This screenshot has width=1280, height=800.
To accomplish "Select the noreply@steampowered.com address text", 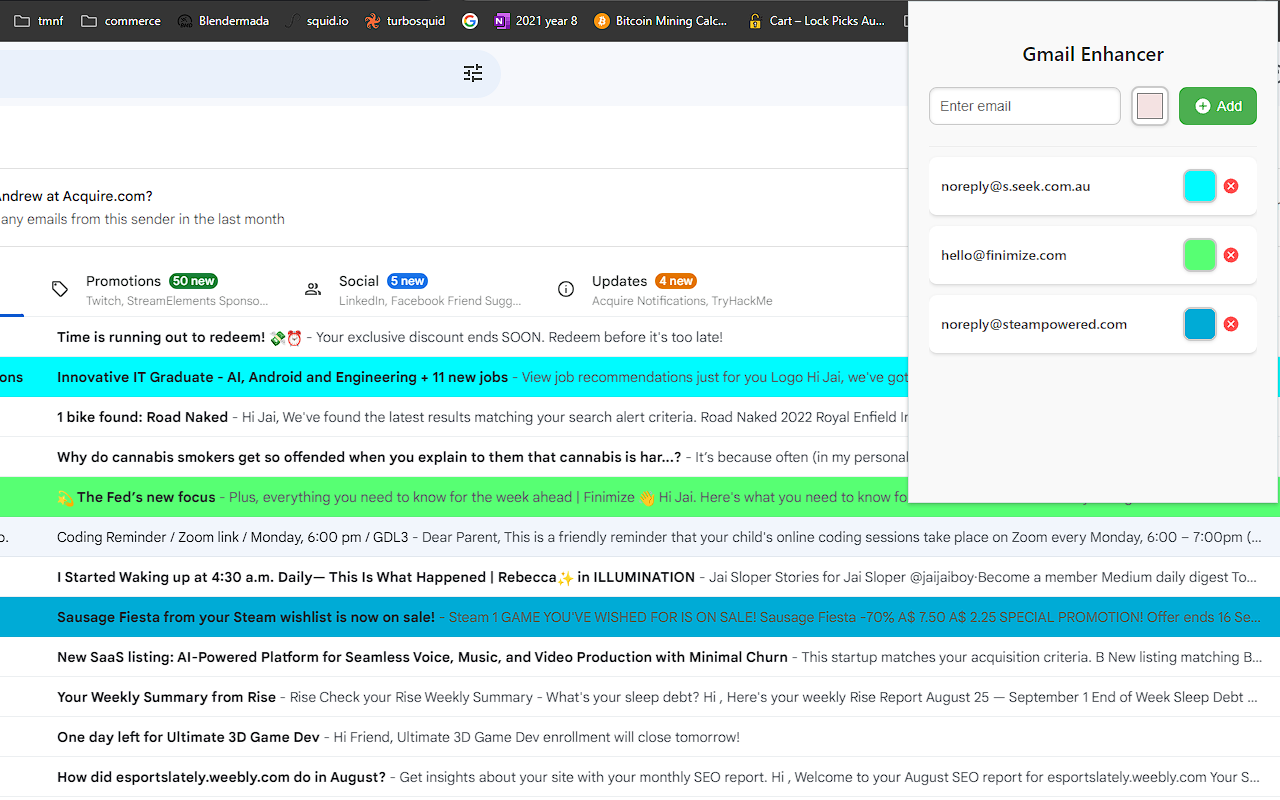I will 1034,324.
